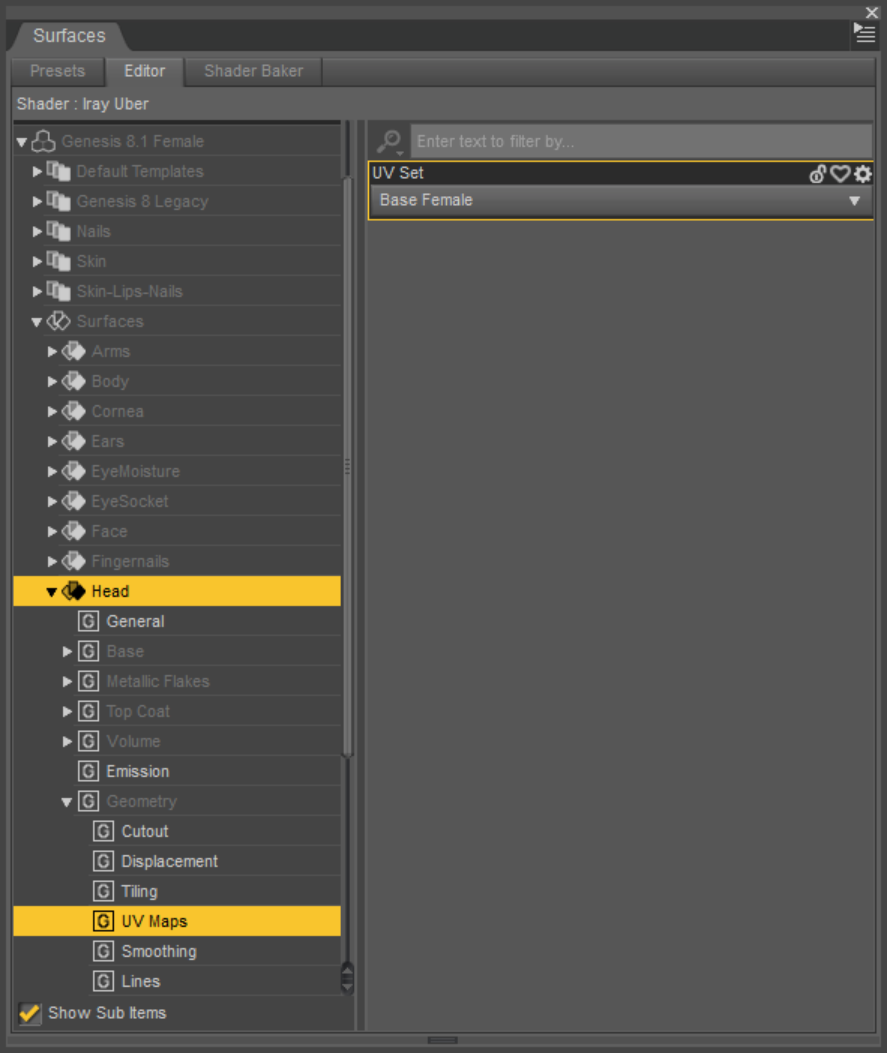Click the Nails template folder icon
Screen dimensions: 887x1053
(x=58, y=232)
